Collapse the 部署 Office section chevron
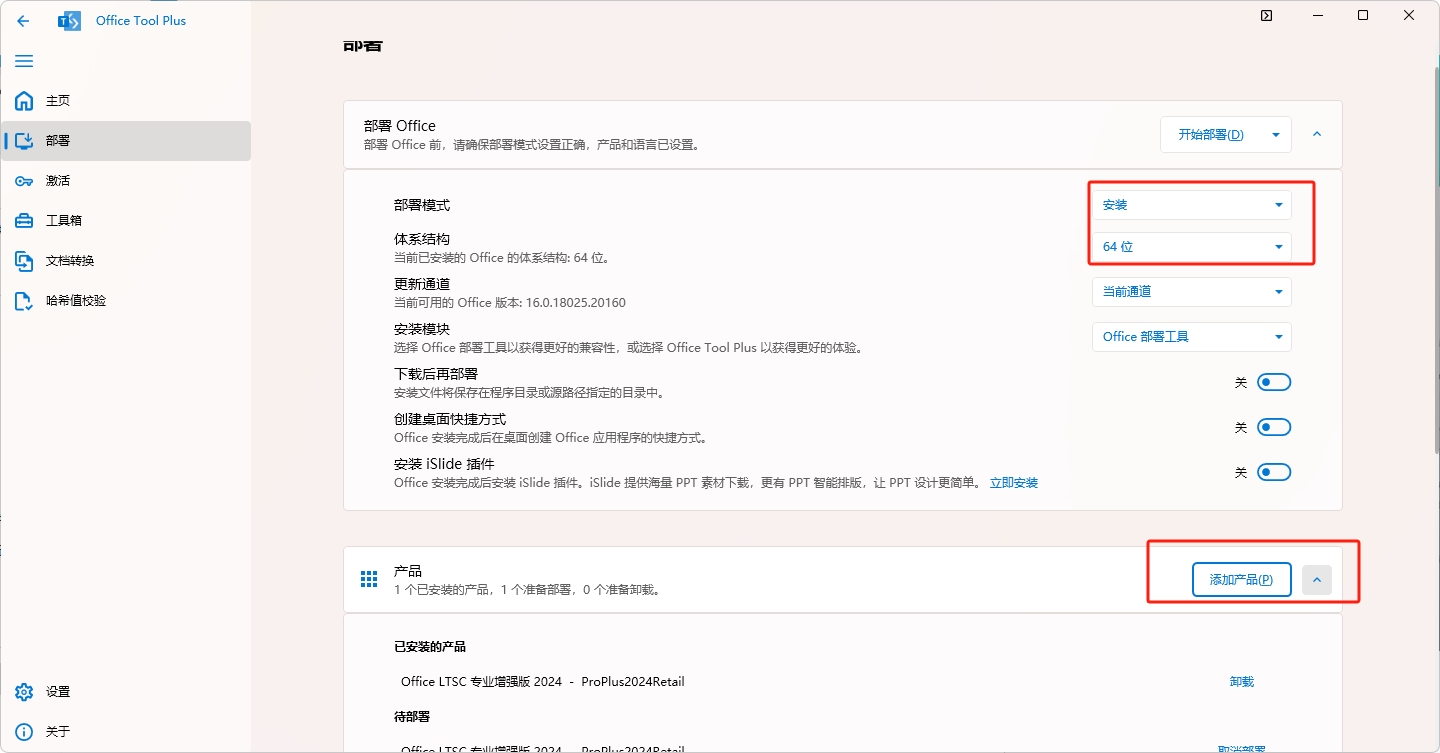The height and width of the screenshot is (753, 1440). [x=1317, y=134]
